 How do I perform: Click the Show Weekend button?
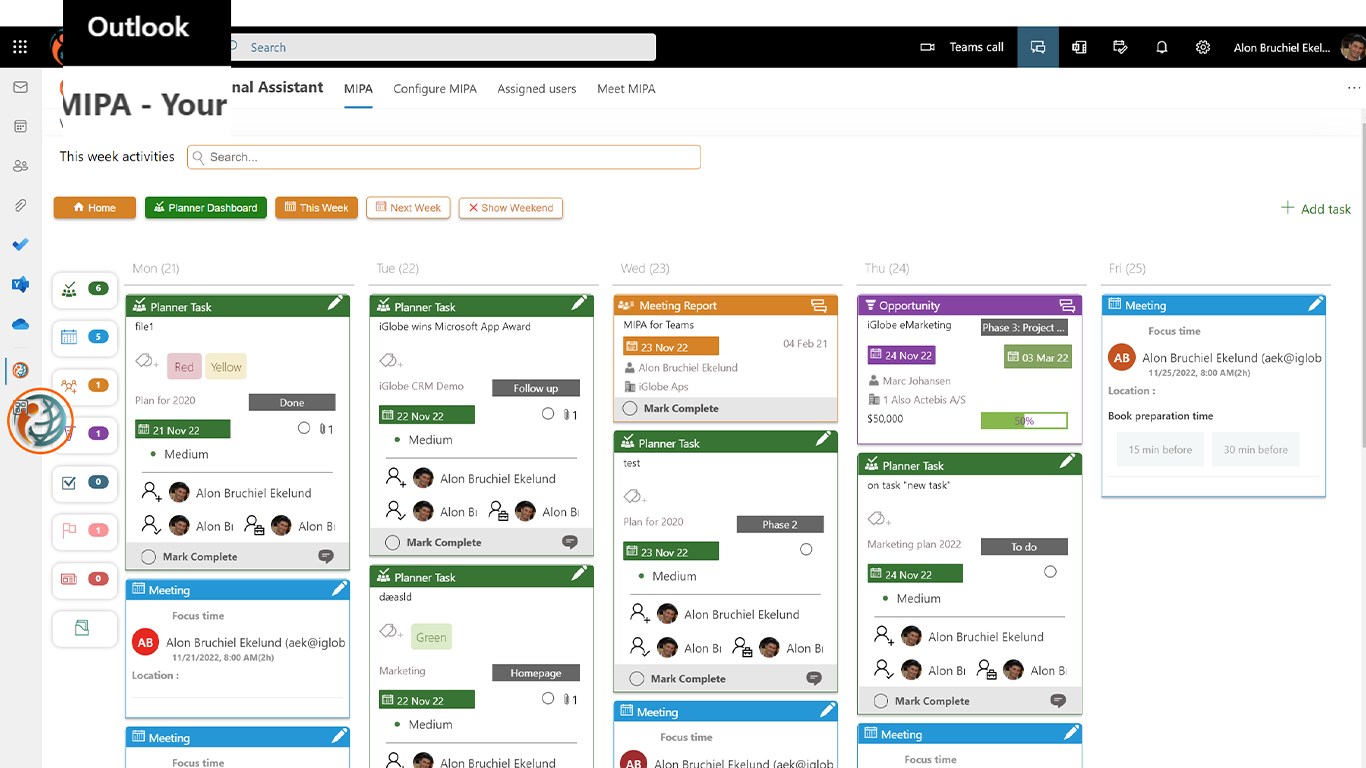tap(511, 208)
